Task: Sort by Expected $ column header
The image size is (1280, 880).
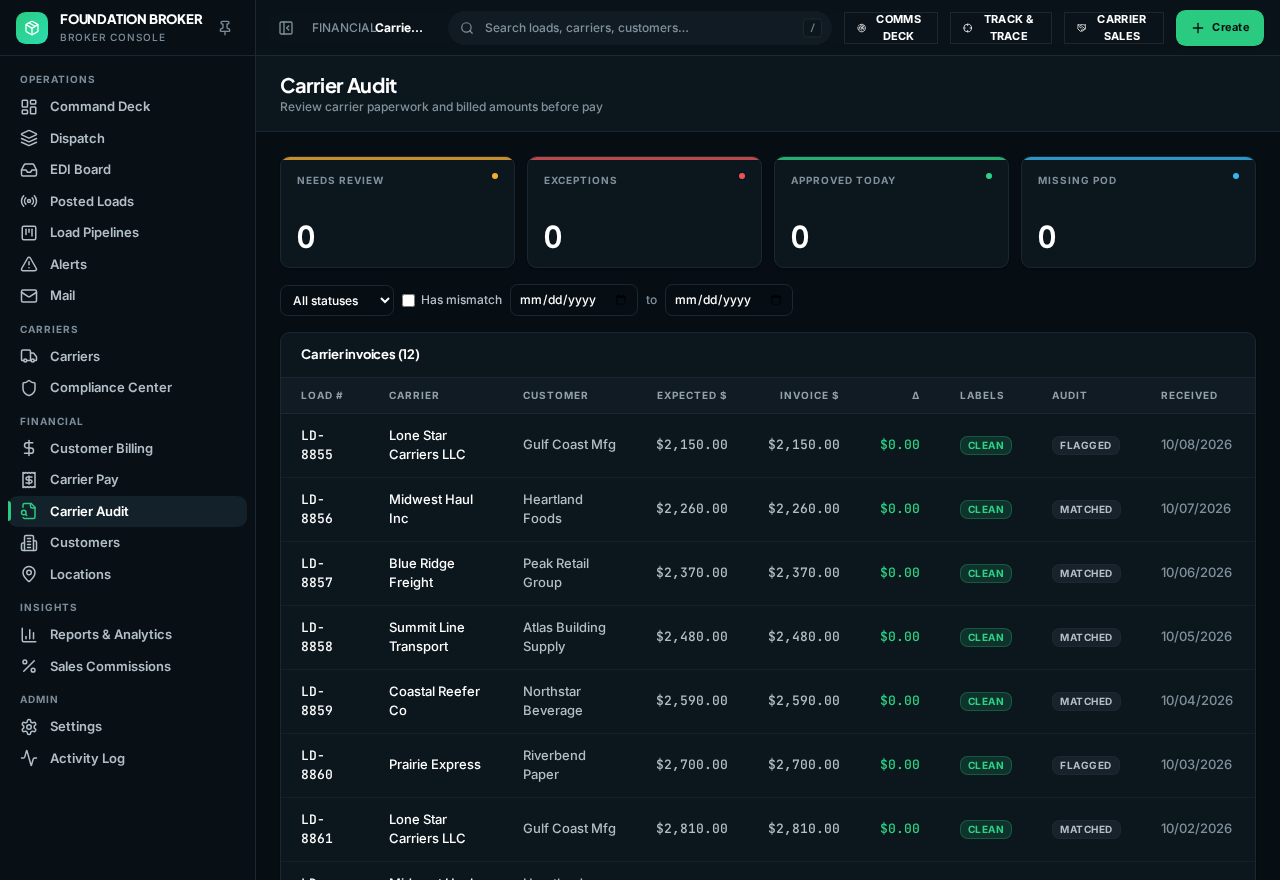Action: 692,396
